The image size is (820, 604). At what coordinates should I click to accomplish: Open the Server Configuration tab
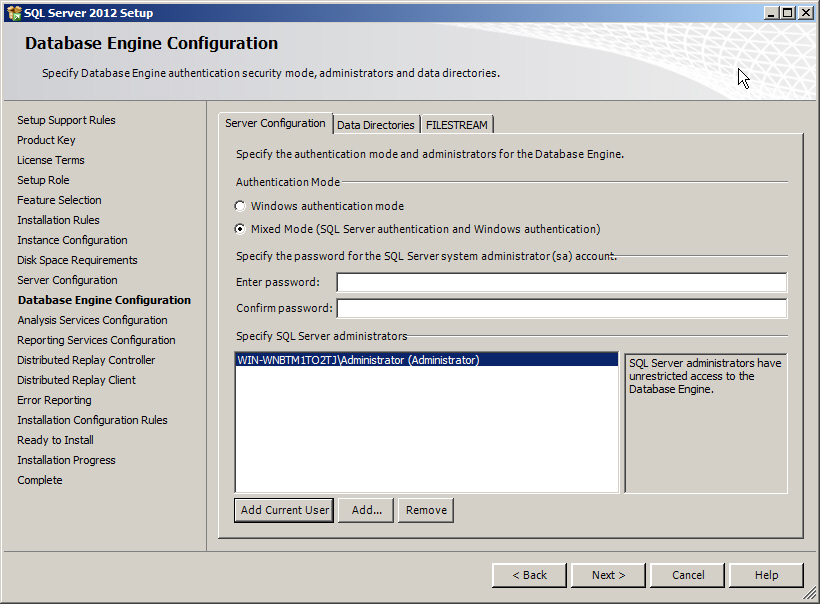(275, 123)
